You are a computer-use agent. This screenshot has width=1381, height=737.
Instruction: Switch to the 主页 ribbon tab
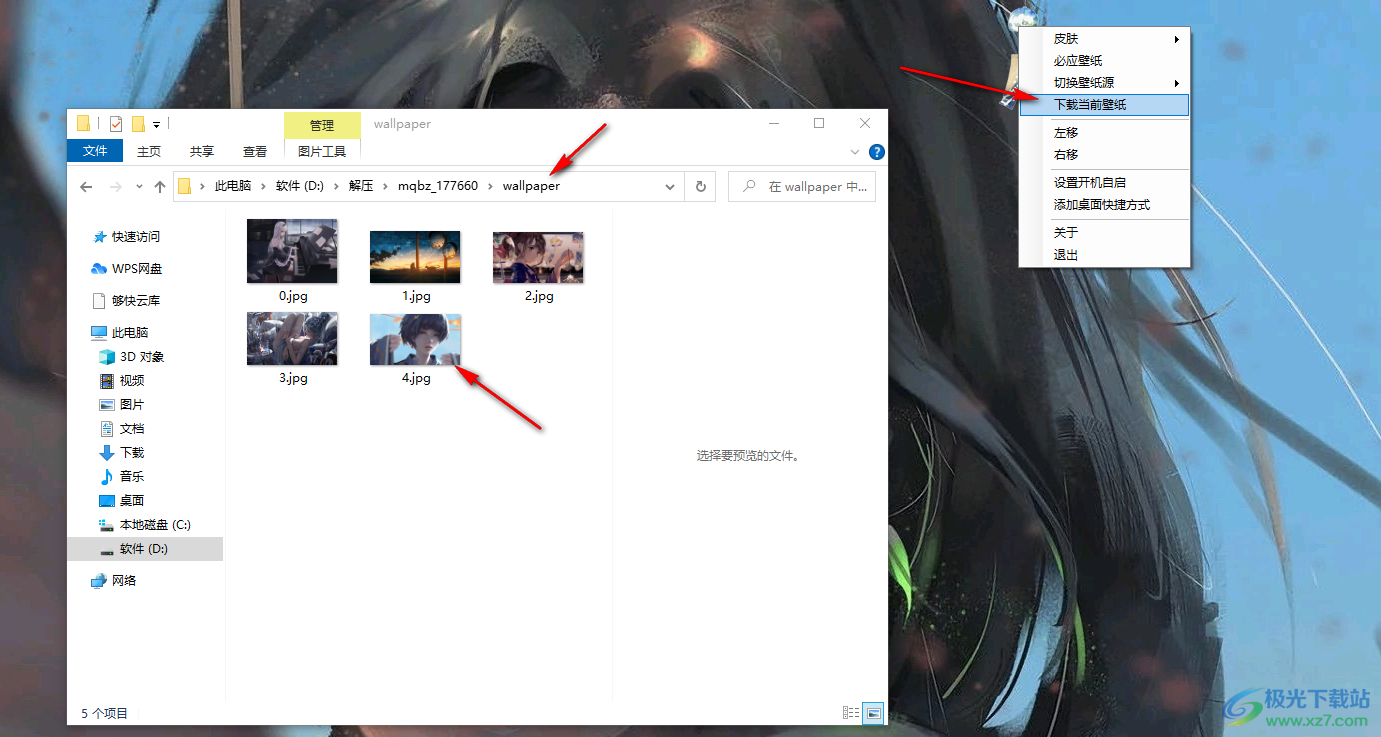tap(149, 151)
